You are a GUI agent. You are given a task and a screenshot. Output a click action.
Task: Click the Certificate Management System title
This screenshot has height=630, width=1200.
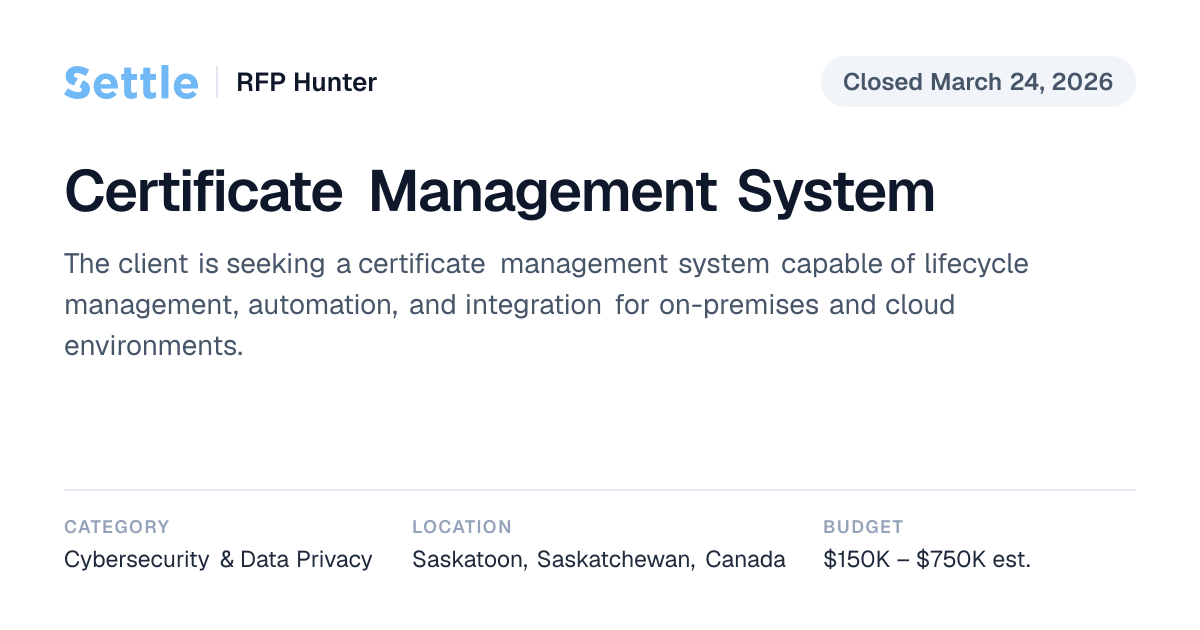pyautogui.click(x=500, y=191)
